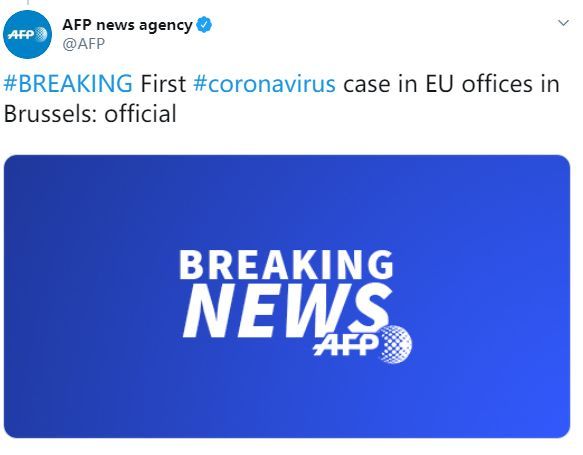Select the AFP news agency display name
Image resolution: width=583 pixels, height=455 pixels.
[127, 25]
